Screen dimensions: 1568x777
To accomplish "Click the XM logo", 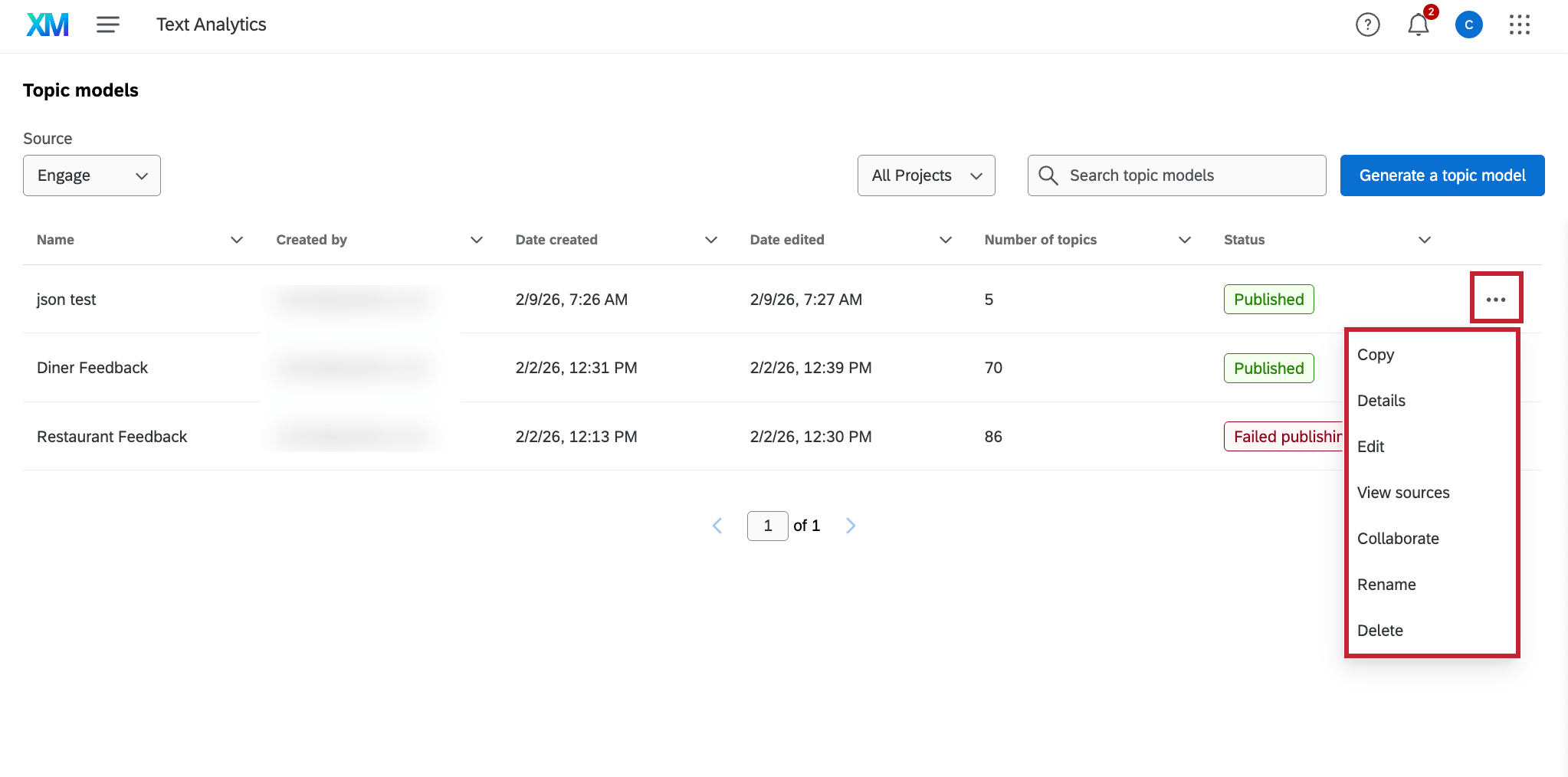I will tap(48, 25).
